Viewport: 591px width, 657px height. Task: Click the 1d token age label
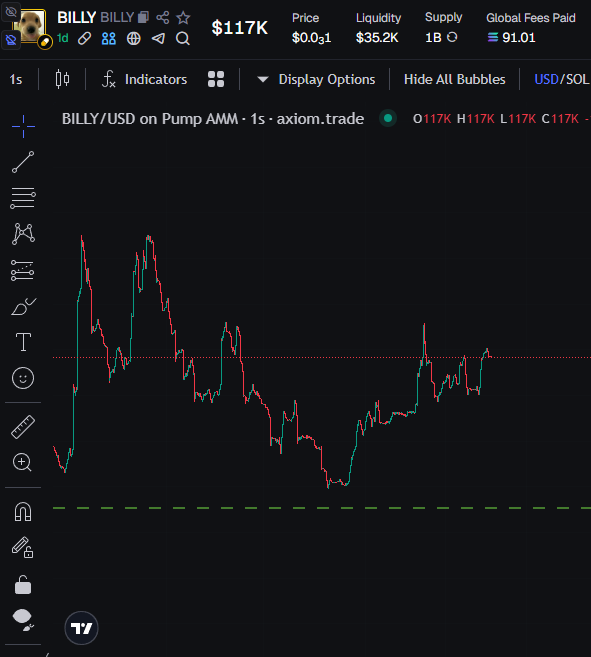(62, 39)
